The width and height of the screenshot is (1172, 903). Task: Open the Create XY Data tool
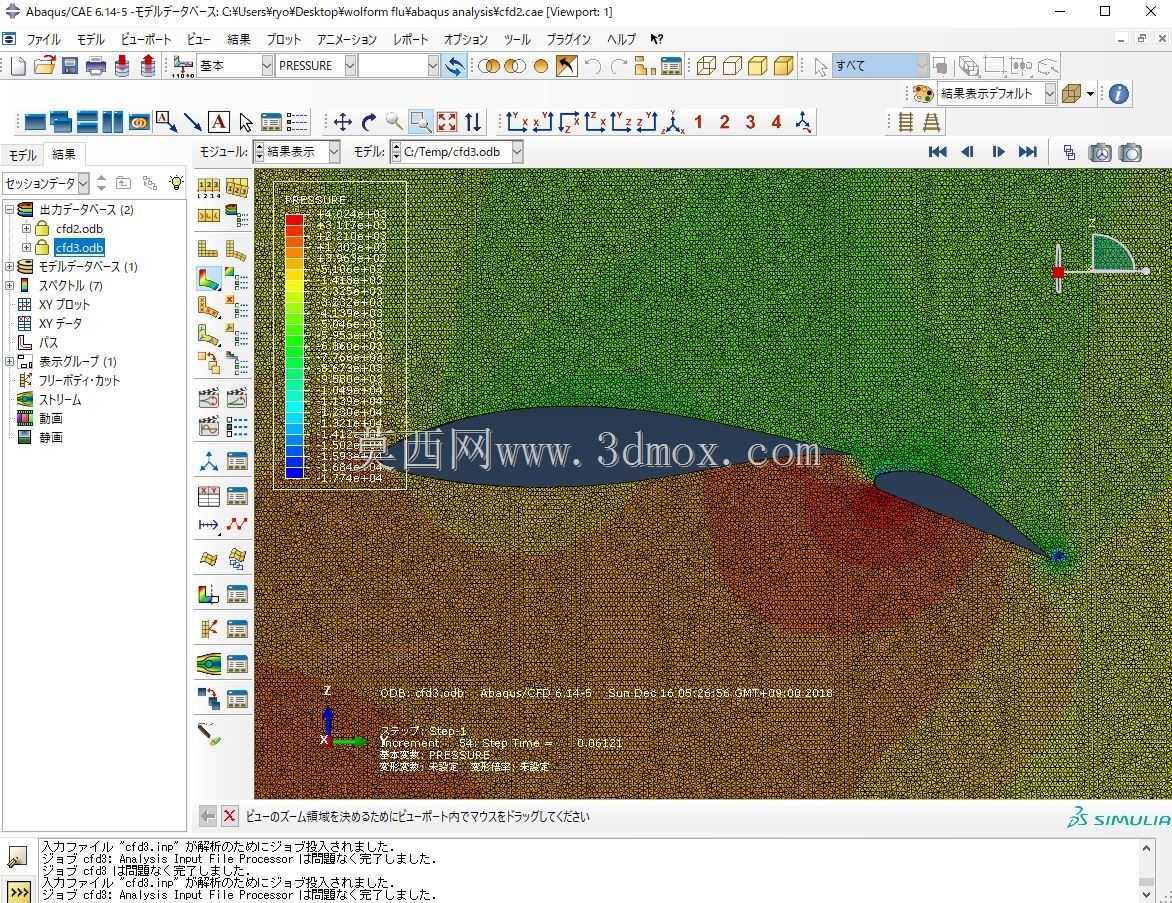209,496
